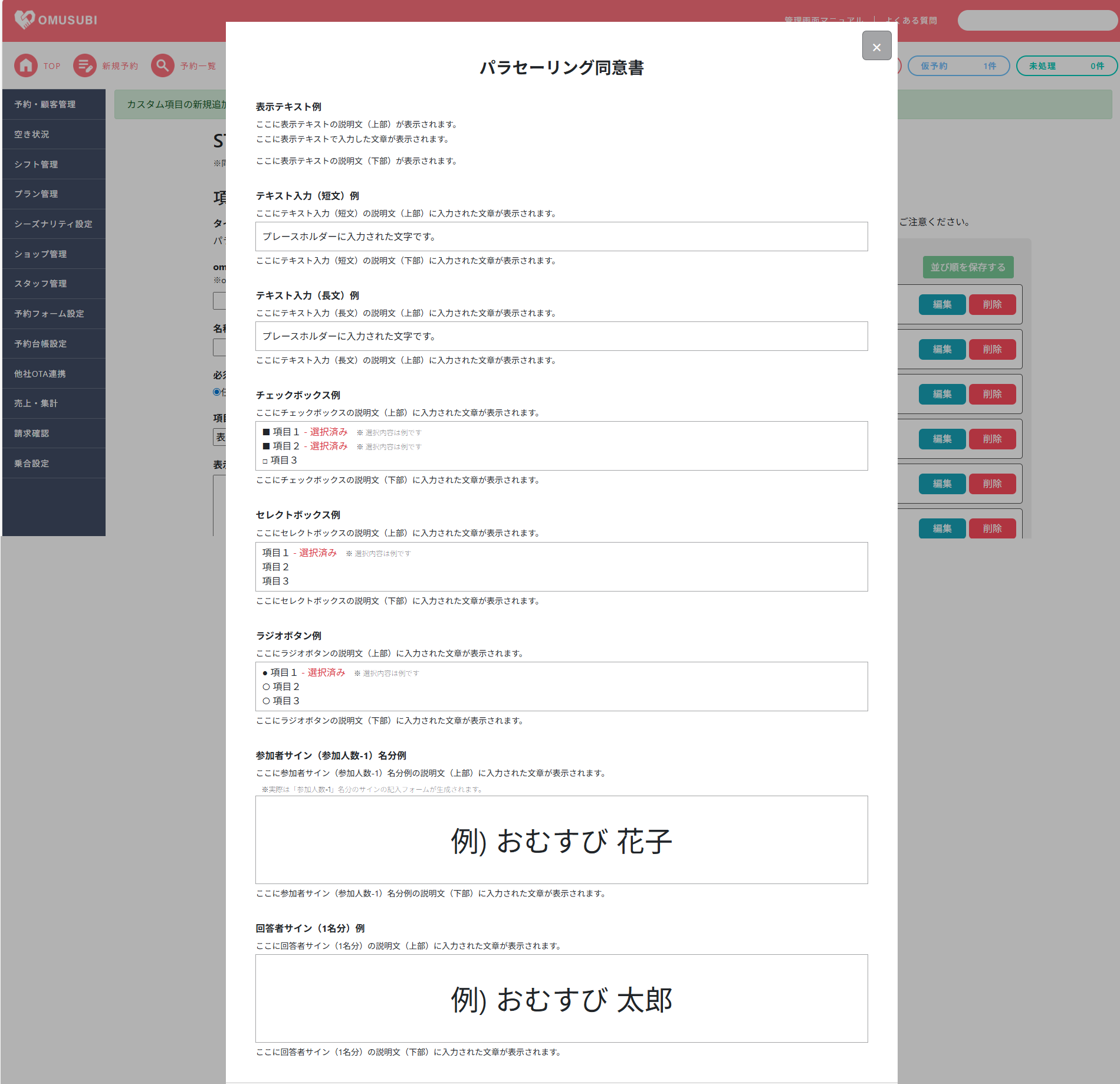Click the long text input example field

(x=561, y=336)
